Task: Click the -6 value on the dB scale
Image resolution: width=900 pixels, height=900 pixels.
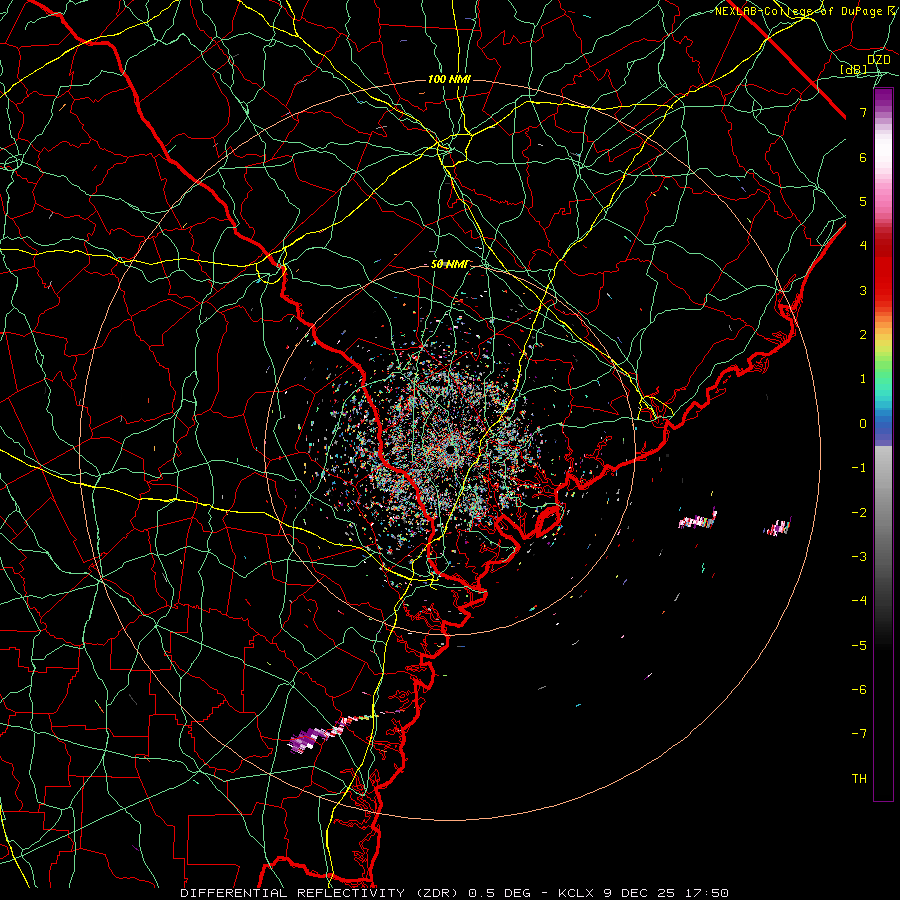Action: pyautogui.click(x=859, y=689)
